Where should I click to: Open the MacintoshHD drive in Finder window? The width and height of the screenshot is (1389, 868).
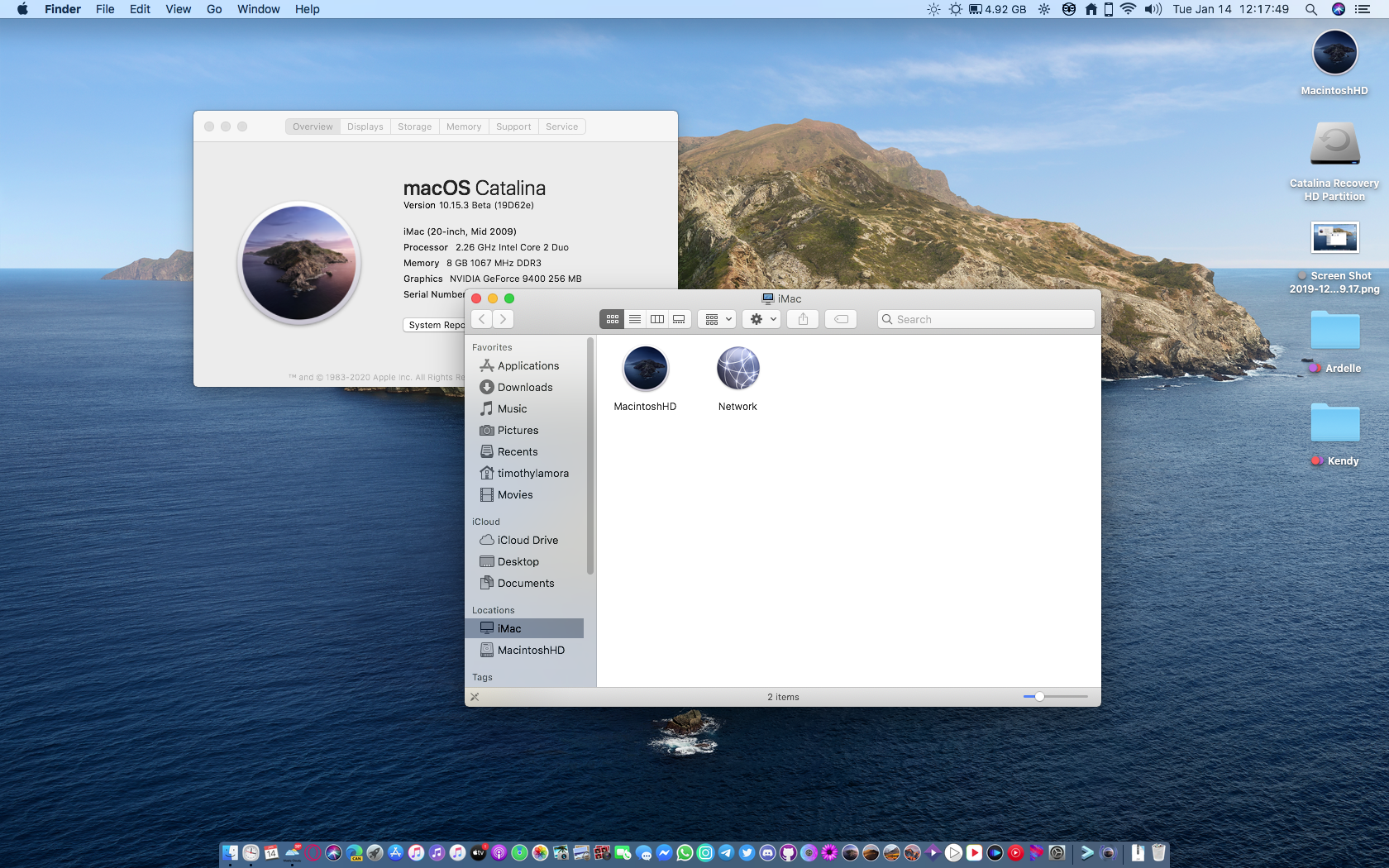tap(645, 370)
